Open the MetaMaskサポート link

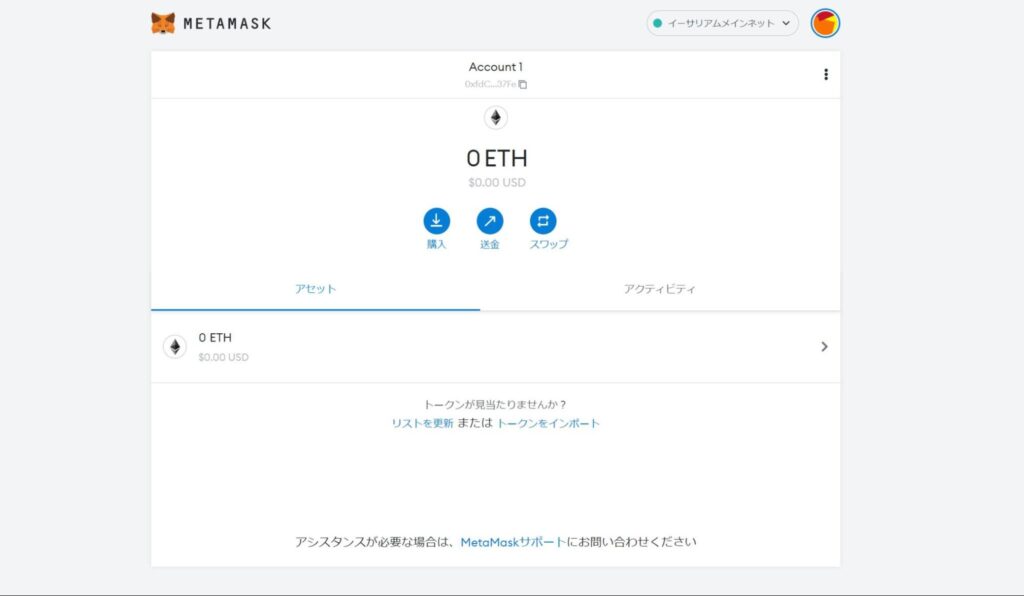[x=513, y=542]
